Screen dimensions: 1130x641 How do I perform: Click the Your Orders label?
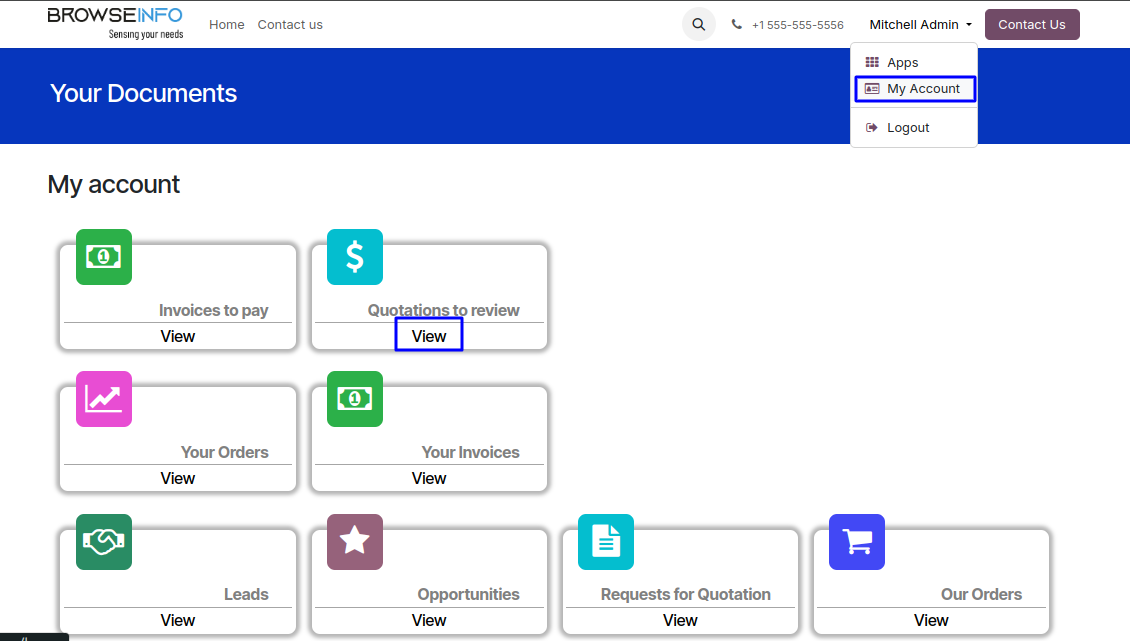224,452
